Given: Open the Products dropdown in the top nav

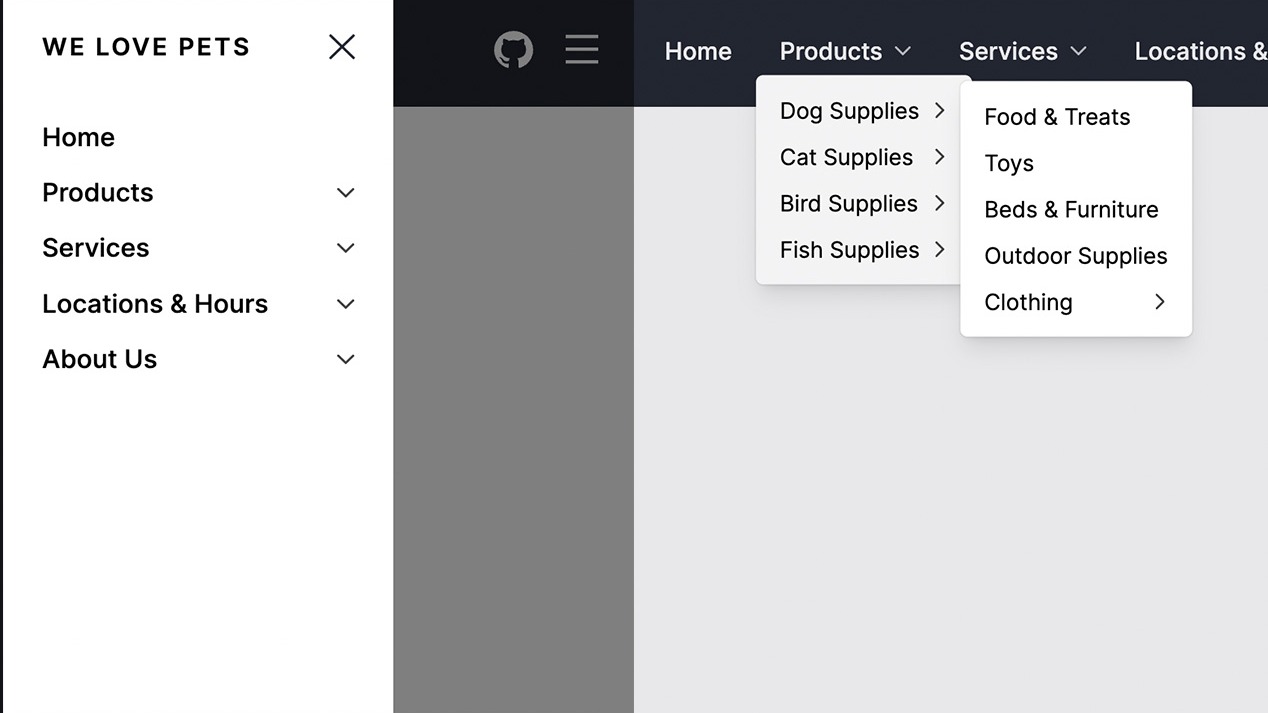Looking at the screenshot, I should pos(843,50).
